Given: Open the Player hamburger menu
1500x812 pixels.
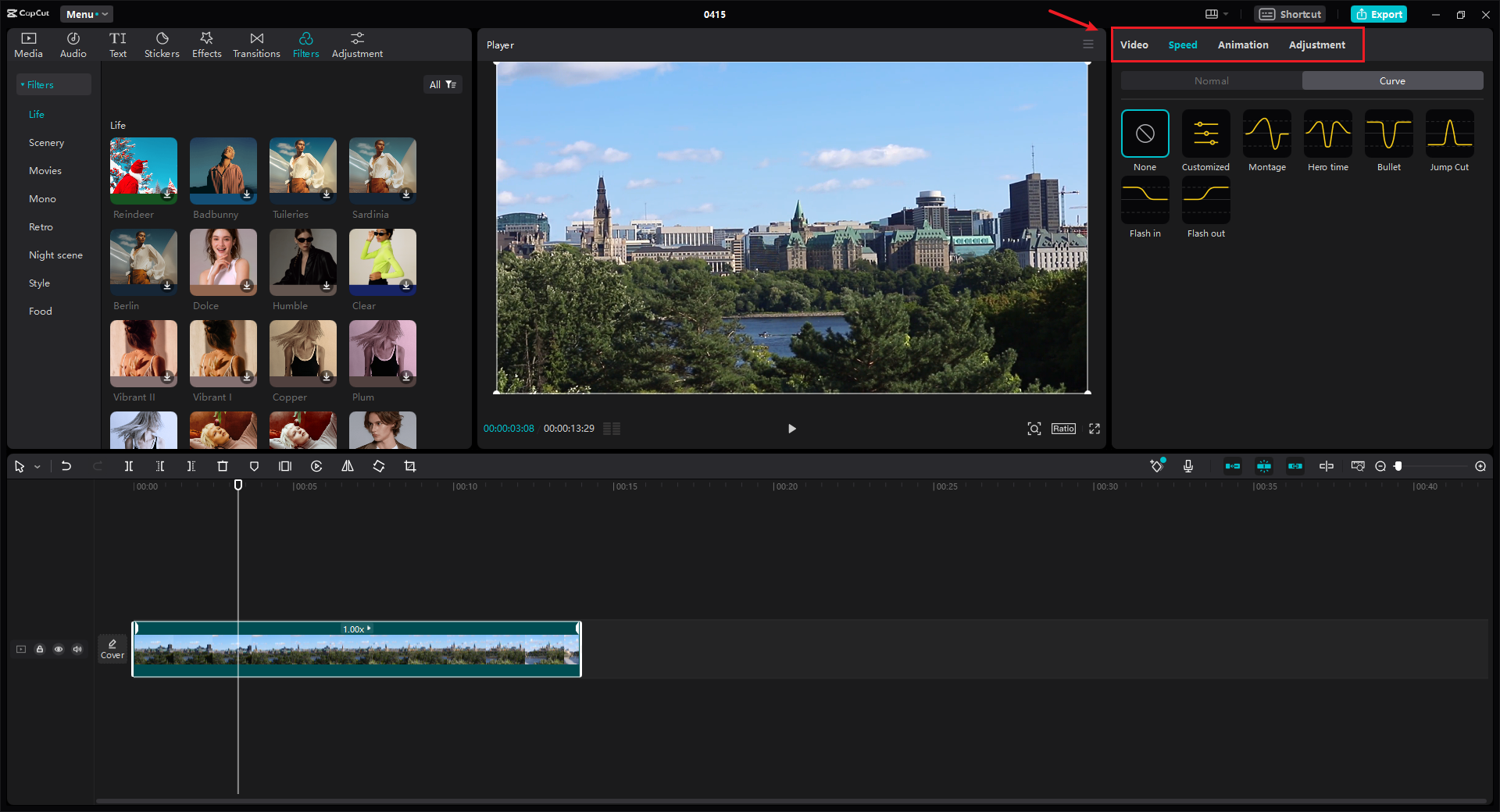Looking at the screenshot, I should [x=1088, y=45].
